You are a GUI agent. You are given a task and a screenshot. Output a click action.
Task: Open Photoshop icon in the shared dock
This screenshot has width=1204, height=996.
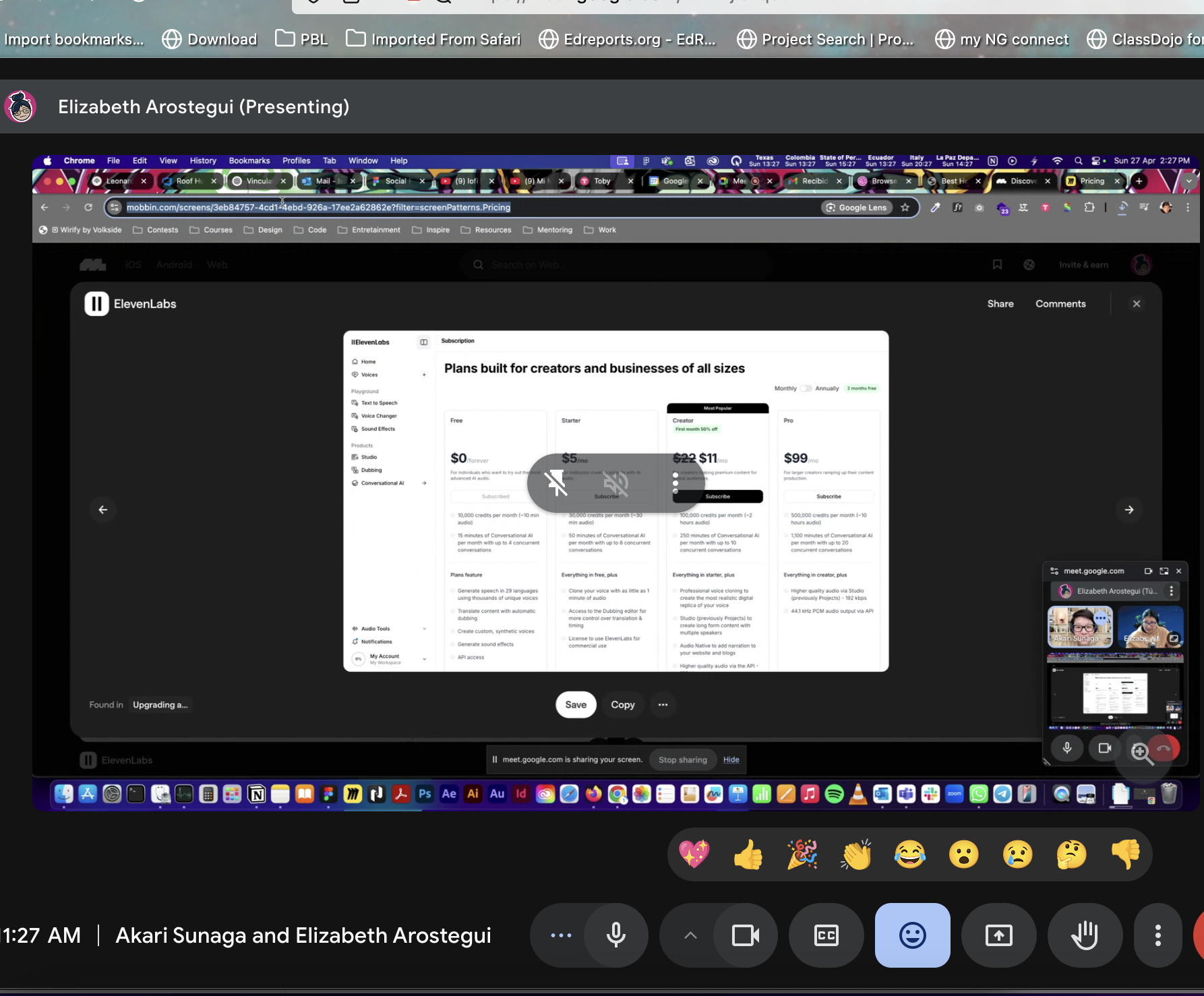click(x=425, y=794)
